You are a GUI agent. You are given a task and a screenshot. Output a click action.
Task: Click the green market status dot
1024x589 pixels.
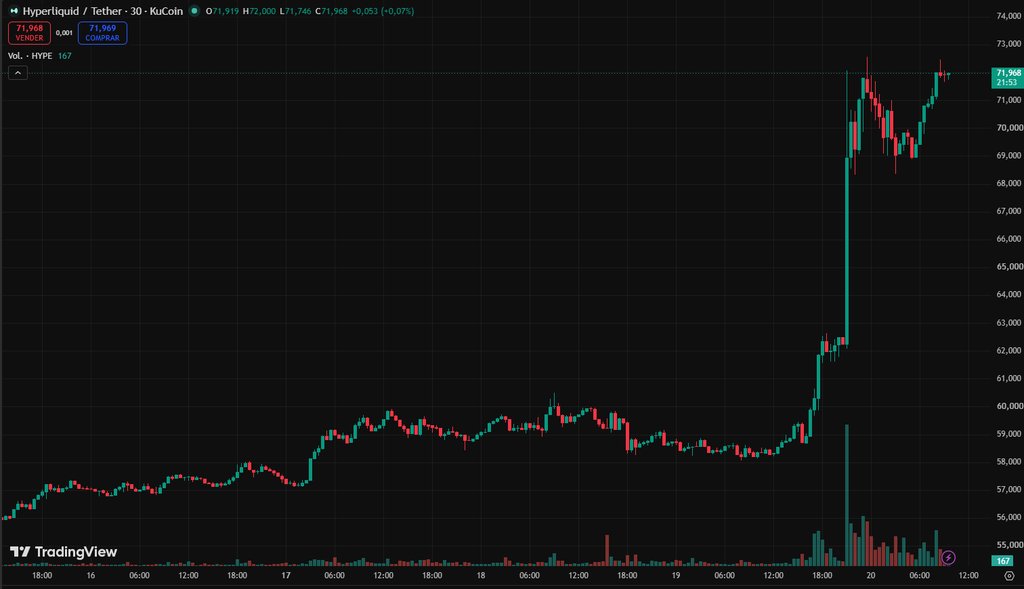194,10
